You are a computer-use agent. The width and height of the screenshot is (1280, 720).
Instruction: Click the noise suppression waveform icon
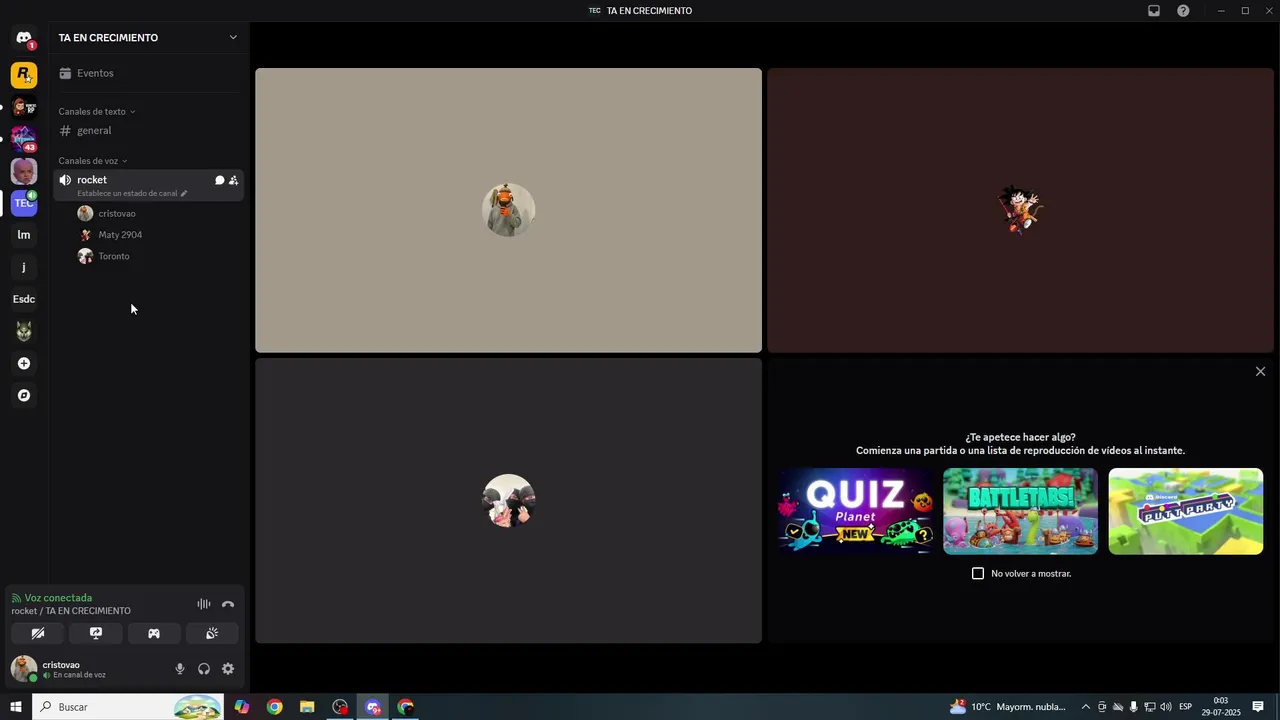coord(204,604)
